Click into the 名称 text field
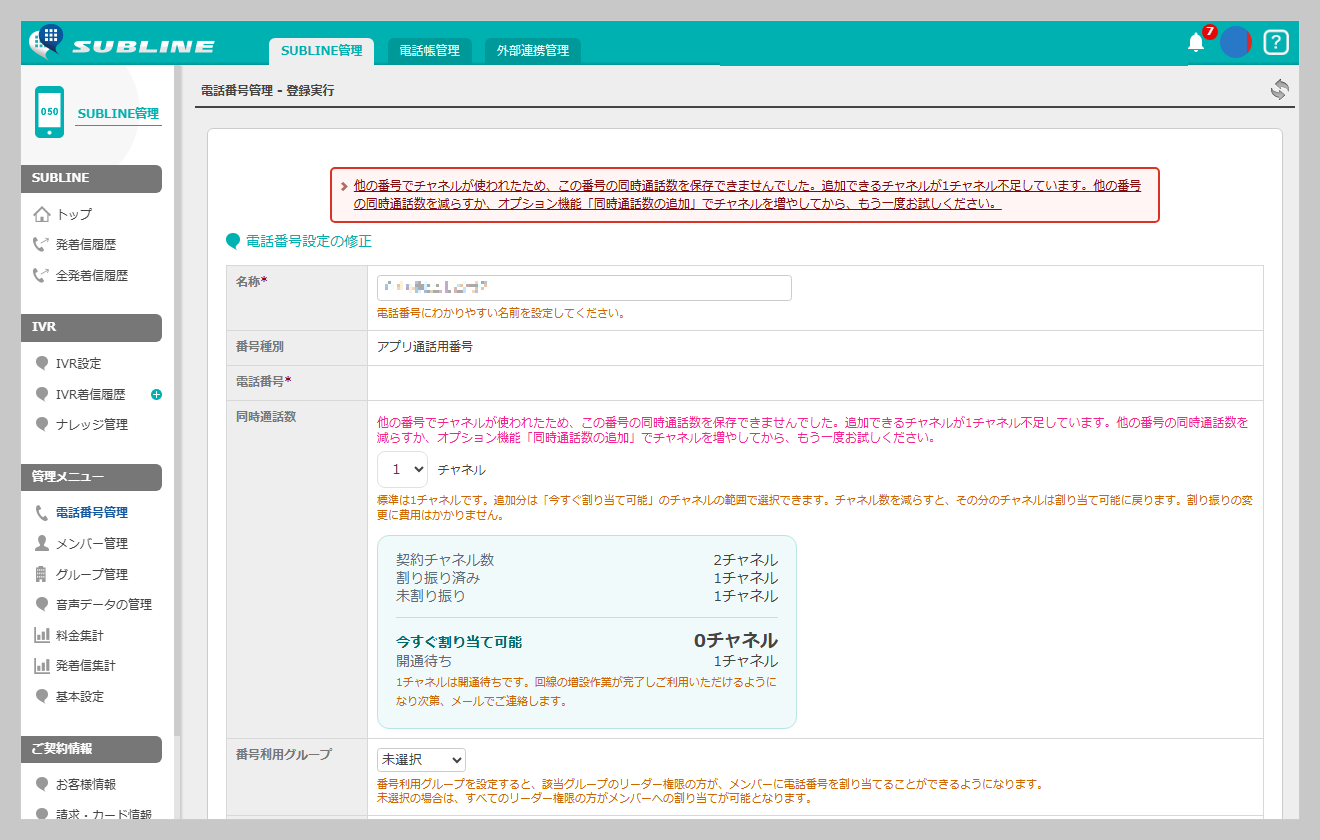This screenshot has width=1320, height=840. point(584,288)
